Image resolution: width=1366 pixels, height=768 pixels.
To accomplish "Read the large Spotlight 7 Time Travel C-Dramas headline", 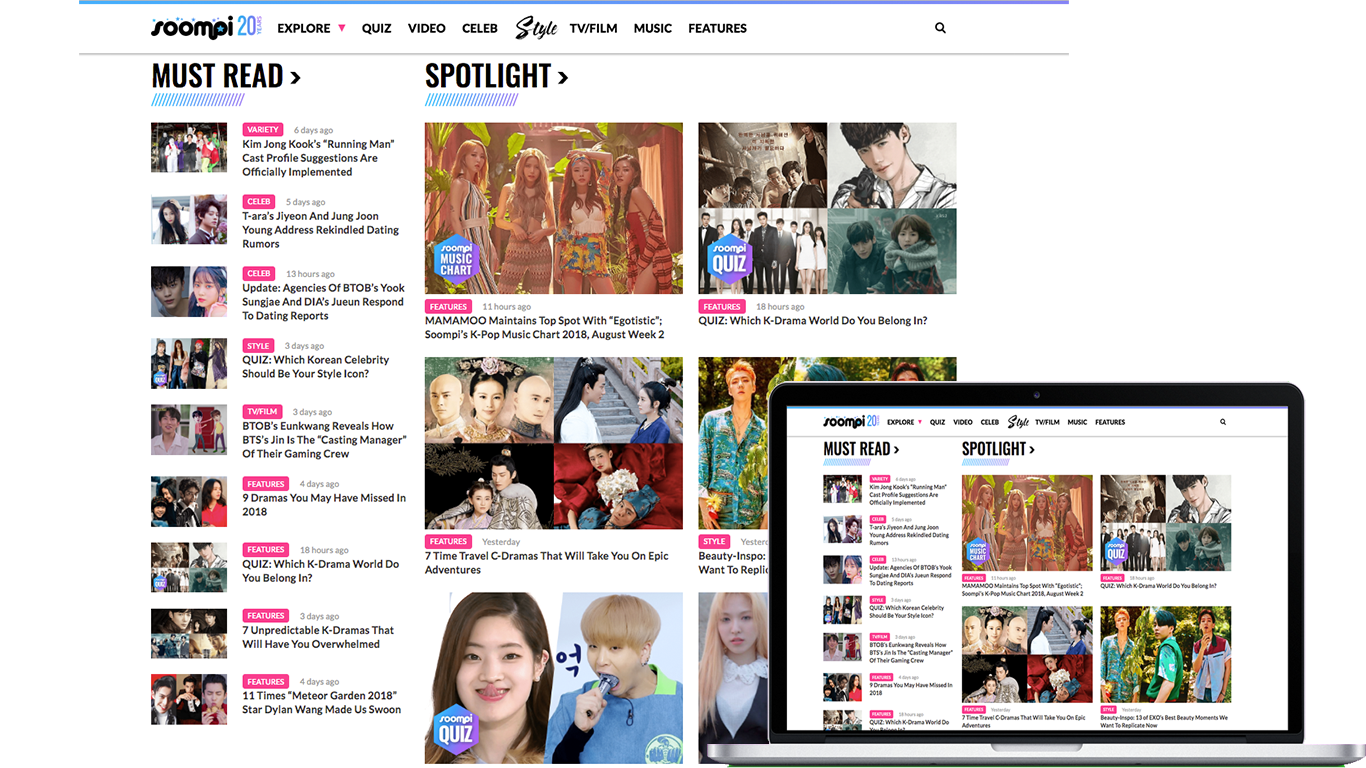I will point(547,563).
